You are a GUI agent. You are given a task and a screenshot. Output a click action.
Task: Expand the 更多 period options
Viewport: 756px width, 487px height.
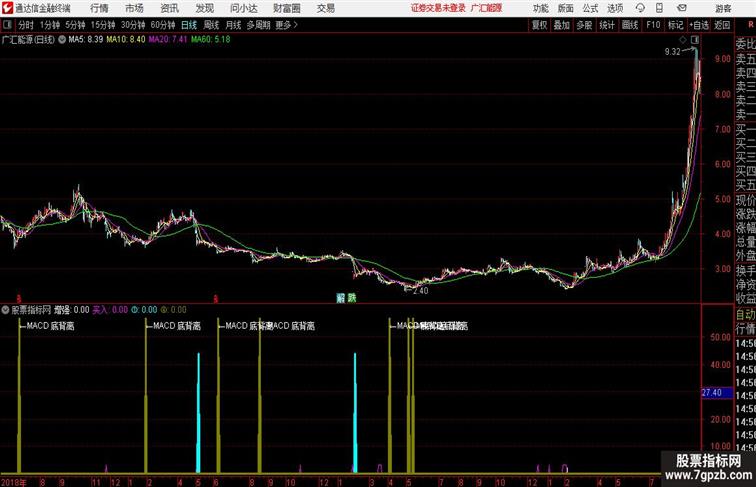click(x=286, y=25)
